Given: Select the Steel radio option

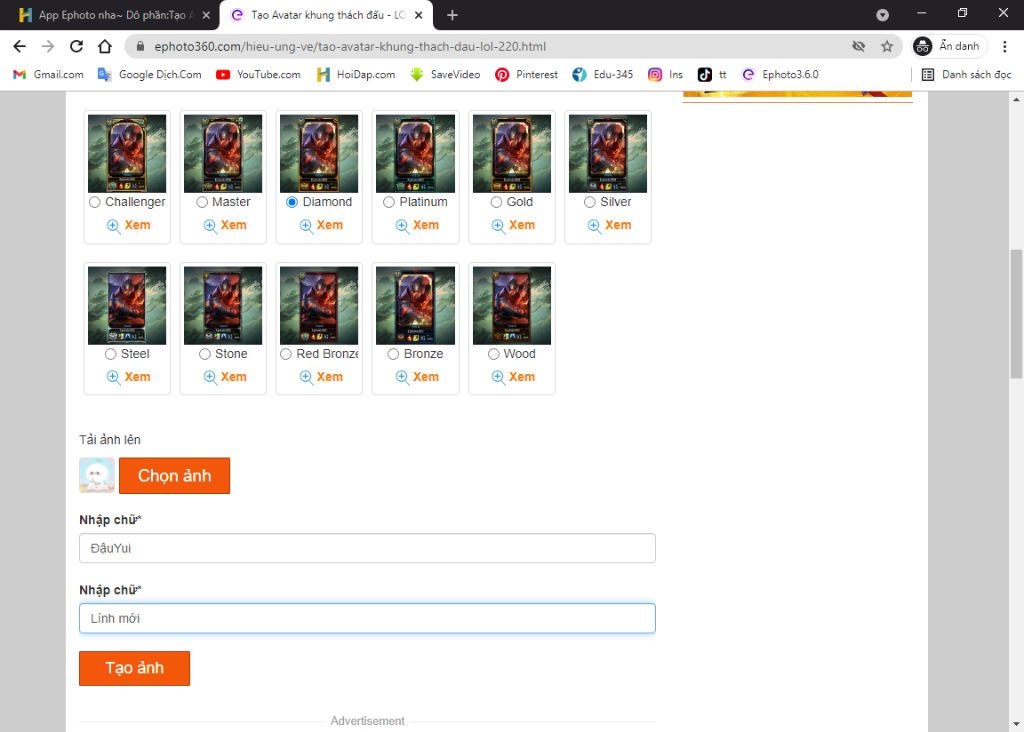Looking at the screenshot, I should (110, 354).
